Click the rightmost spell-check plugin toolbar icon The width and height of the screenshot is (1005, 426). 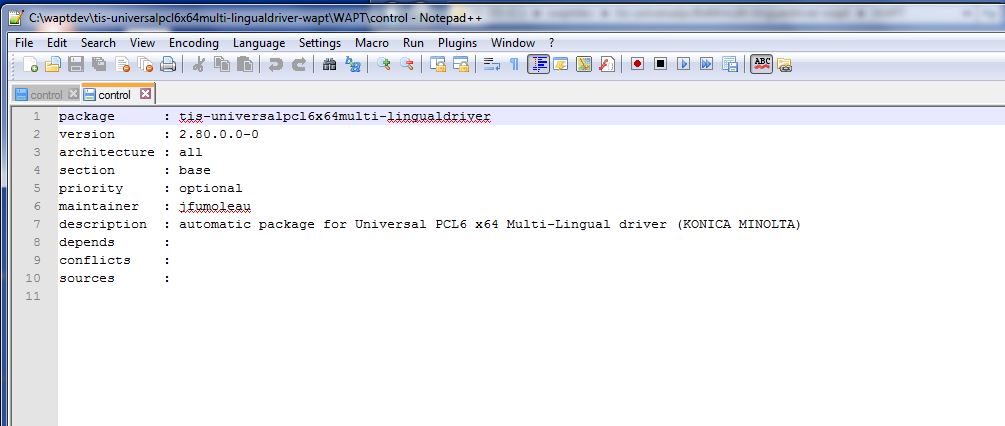tap(785, 64)
